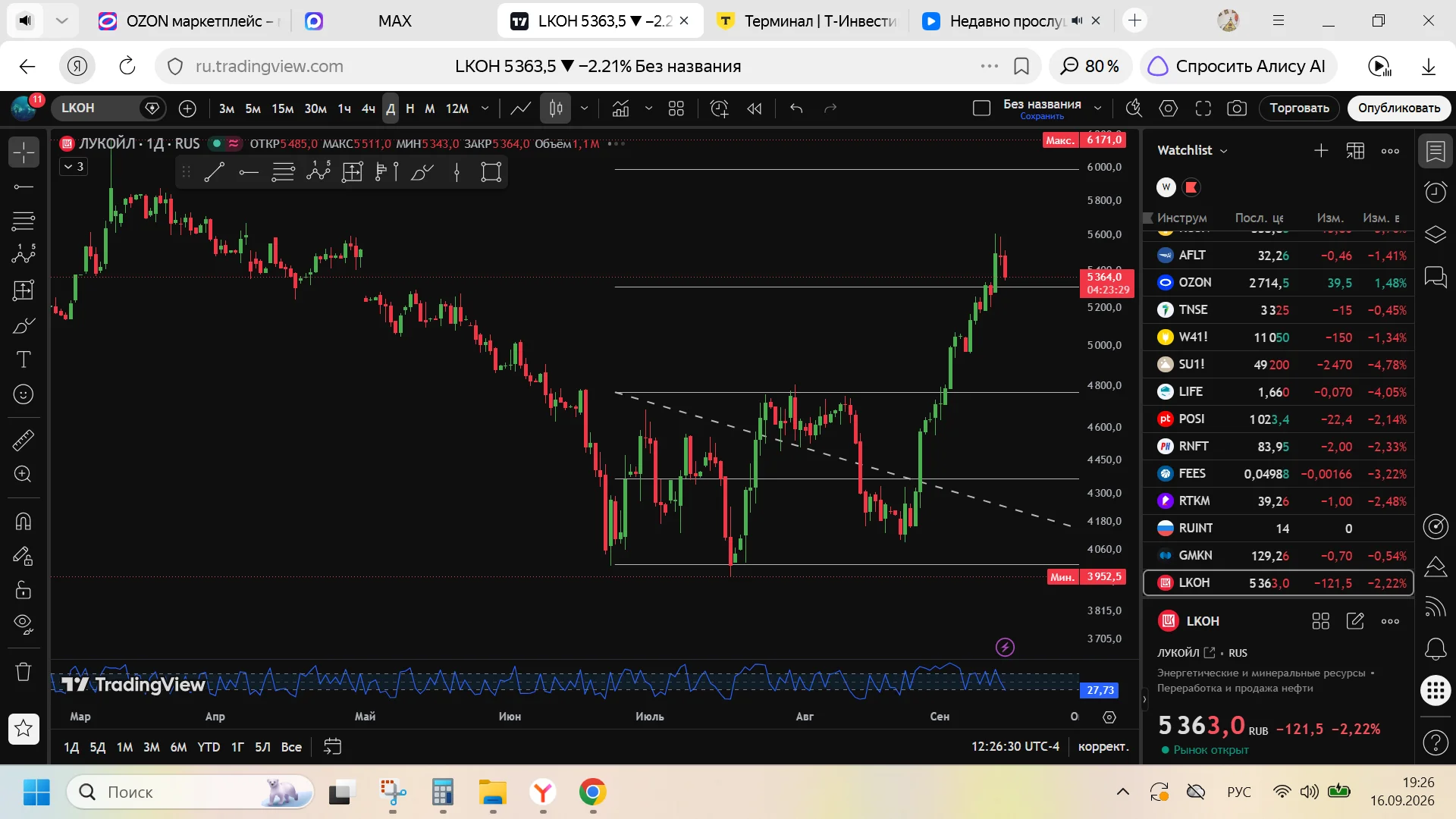The image size is (1456, 819).
Task: Open Windows Start menu
Action: pos(36,792)
